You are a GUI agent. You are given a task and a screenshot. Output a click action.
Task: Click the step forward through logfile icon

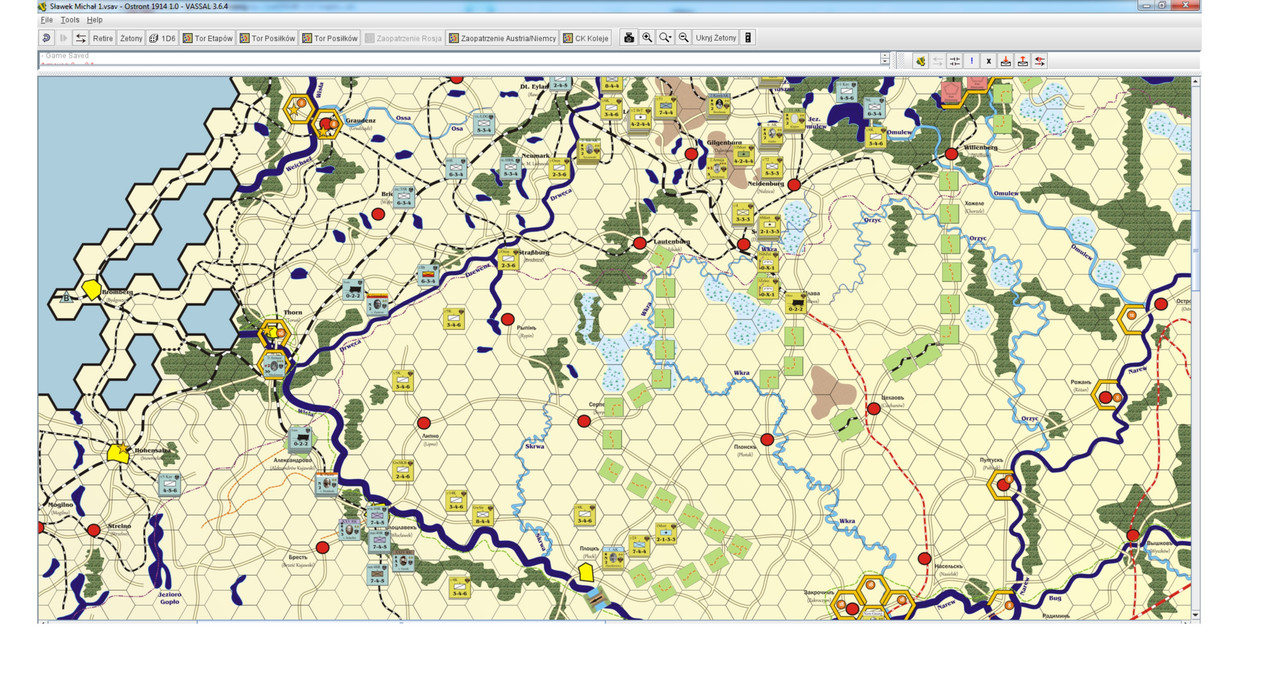point(64,38)
